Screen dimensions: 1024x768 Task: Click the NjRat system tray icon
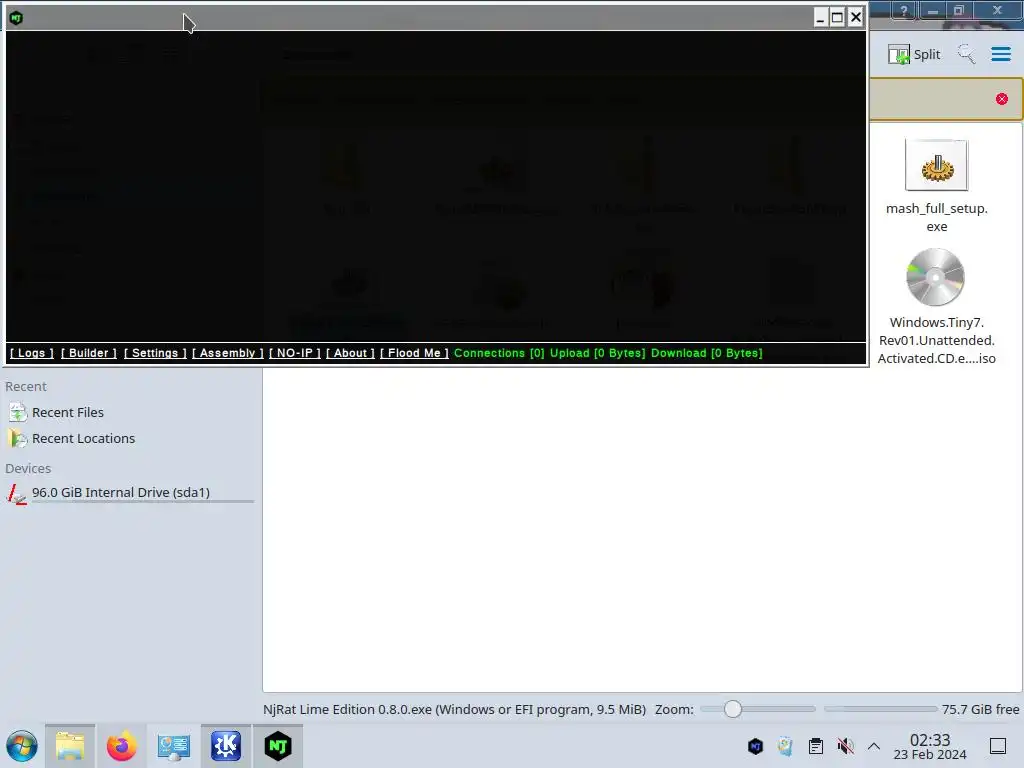click(x=755, y=746)
